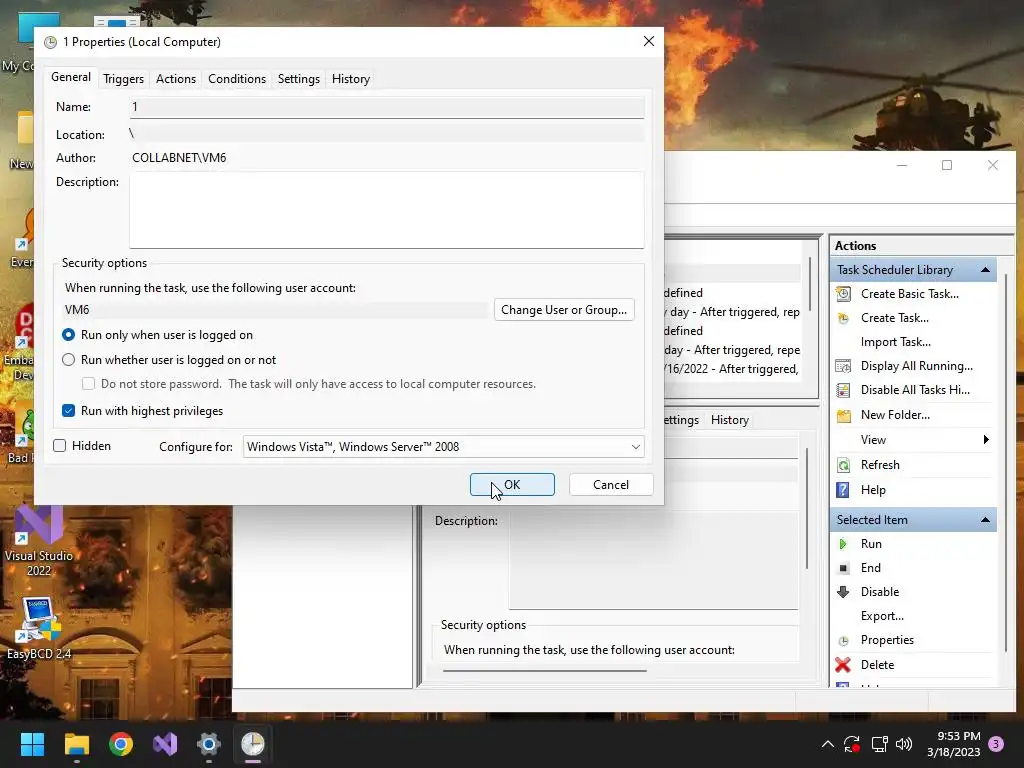This screenshot has width=1024, height=768.
Task: Click the Disable All Tasks History icon
Action: pos(843,390)
